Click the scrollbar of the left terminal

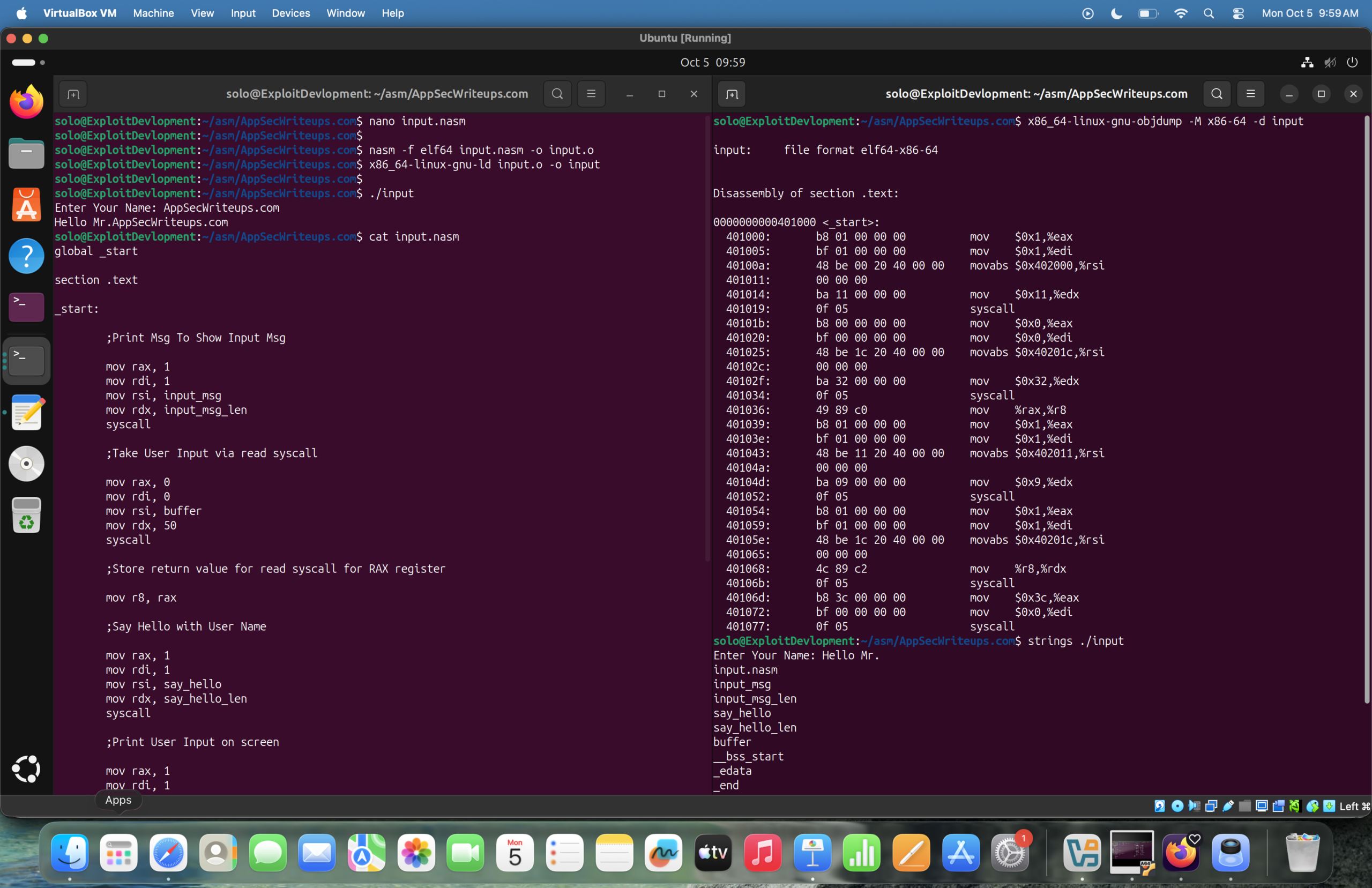pyautogui.click(x=707, y=339)
